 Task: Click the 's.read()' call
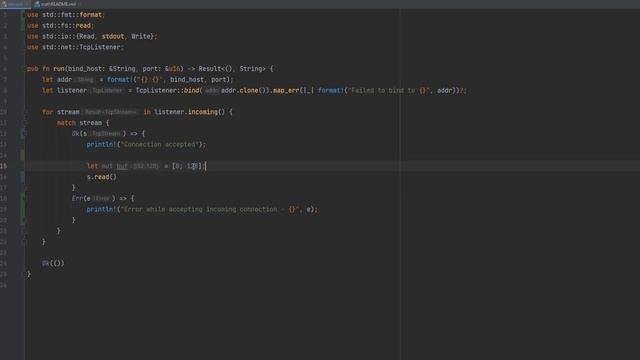tap(102, 177)
